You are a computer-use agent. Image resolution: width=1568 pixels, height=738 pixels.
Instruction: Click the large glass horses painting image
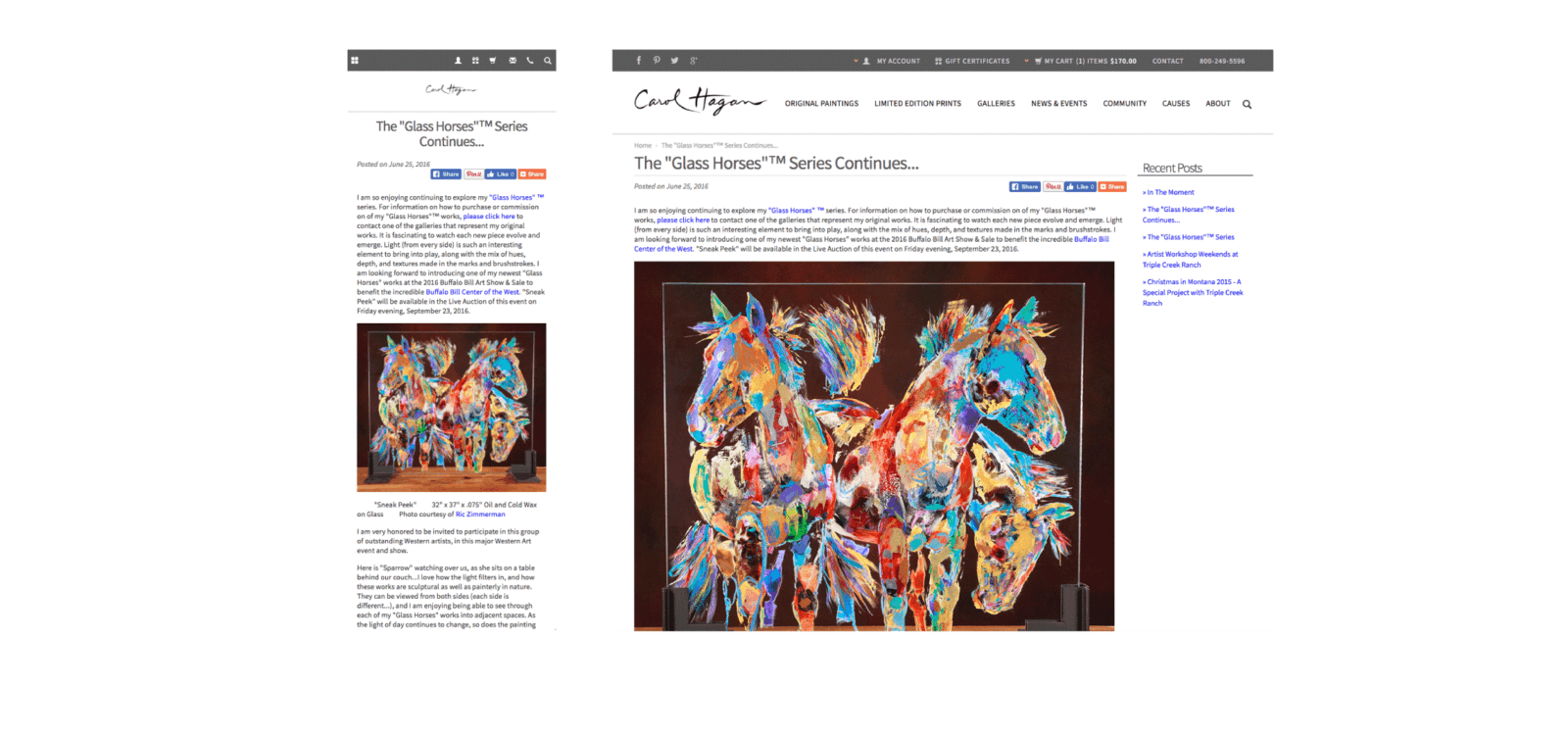pyautogui.click(x=874, y=446)
